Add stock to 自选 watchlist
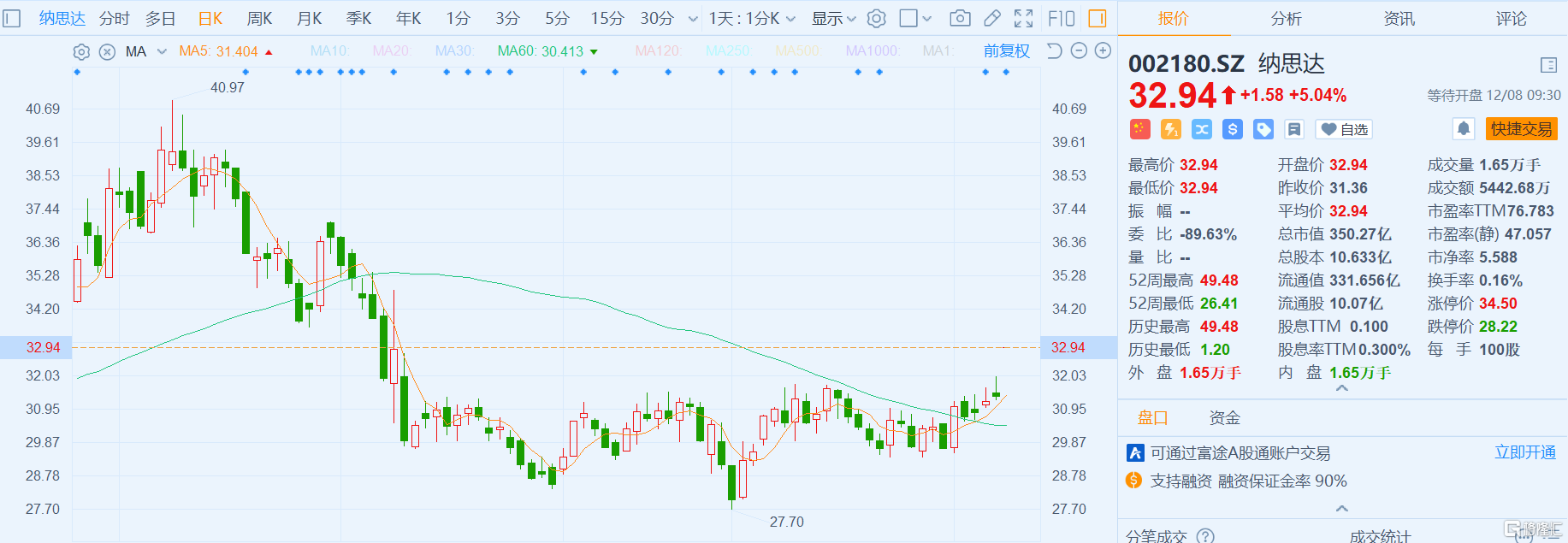 [x=1344, y=129]
